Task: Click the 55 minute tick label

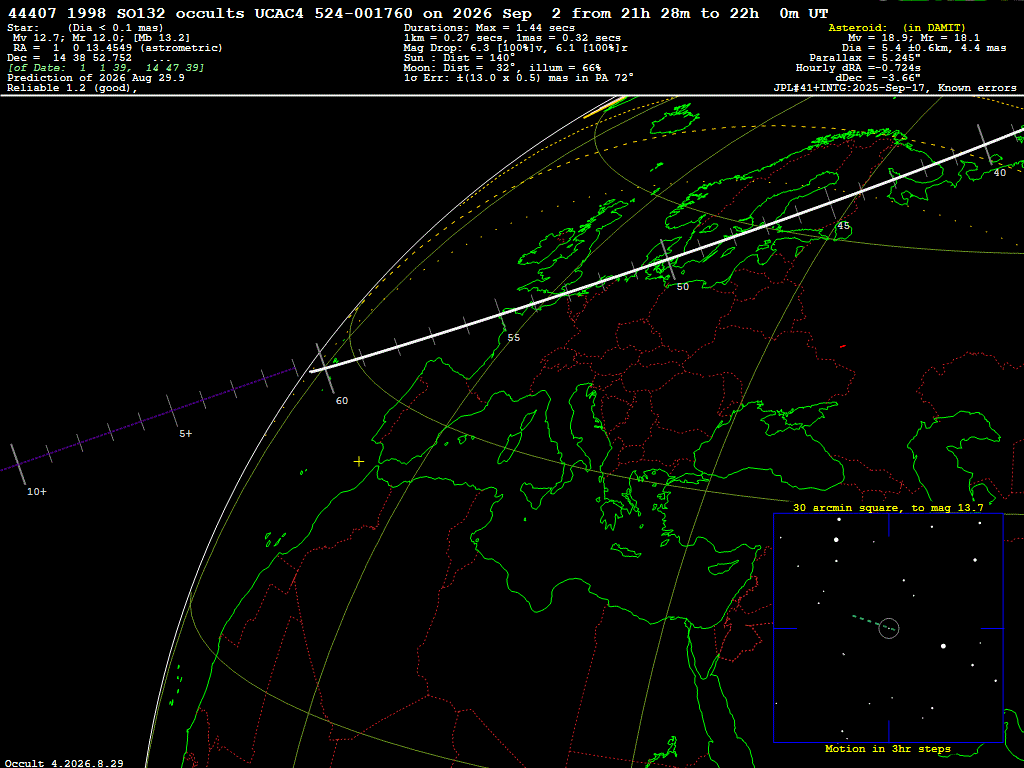Action: coord(514,338)
